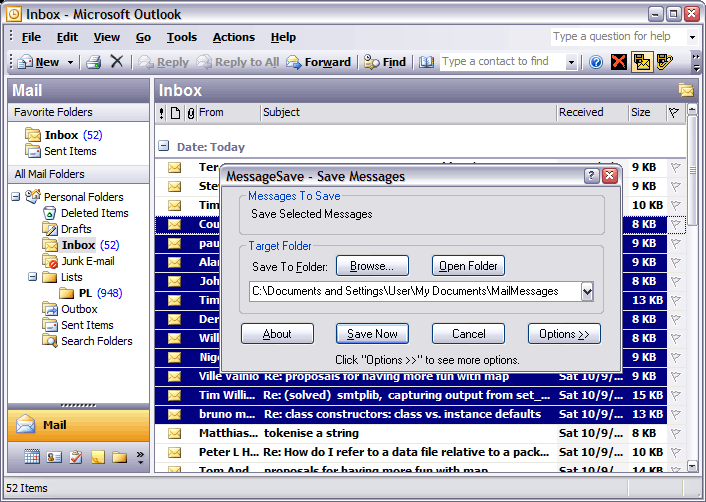Switch to Contacts via bottom icon

pos(54,457)
